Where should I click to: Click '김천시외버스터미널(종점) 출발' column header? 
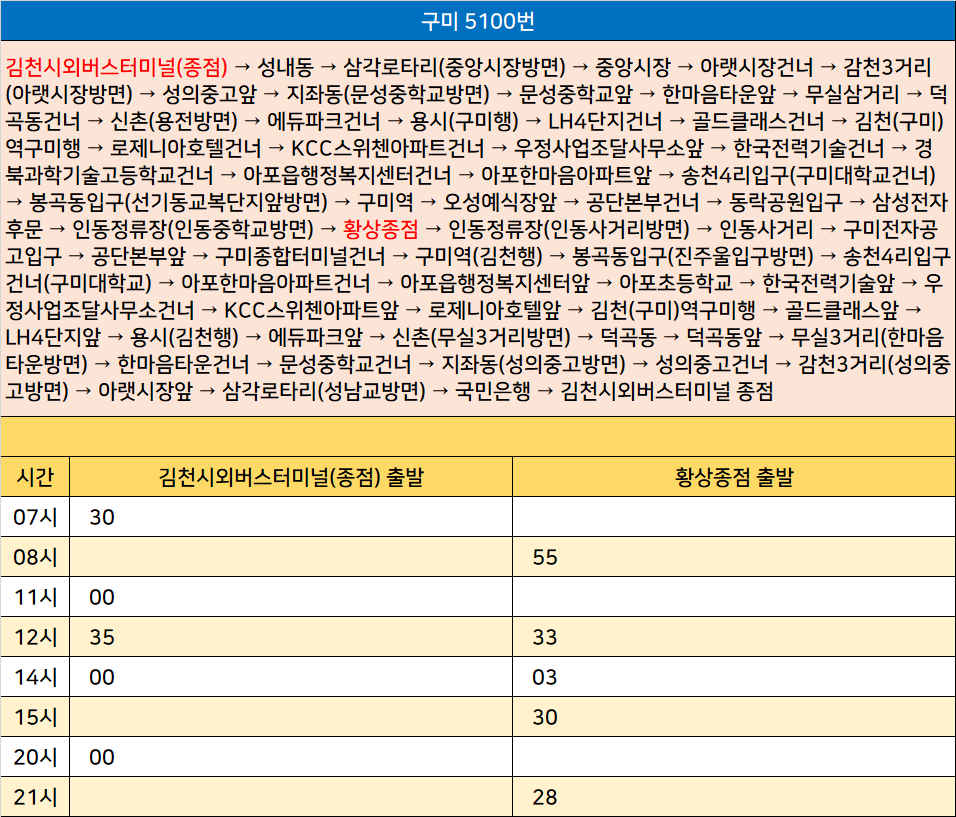pos(291,477)
